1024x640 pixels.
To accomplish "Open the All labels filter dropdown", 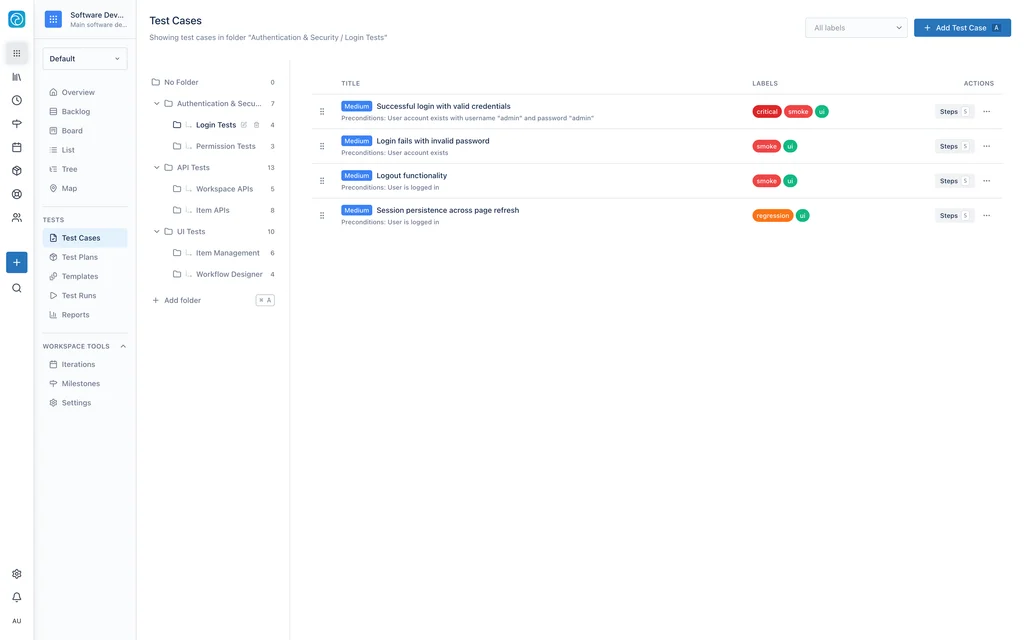I will 856,28.
